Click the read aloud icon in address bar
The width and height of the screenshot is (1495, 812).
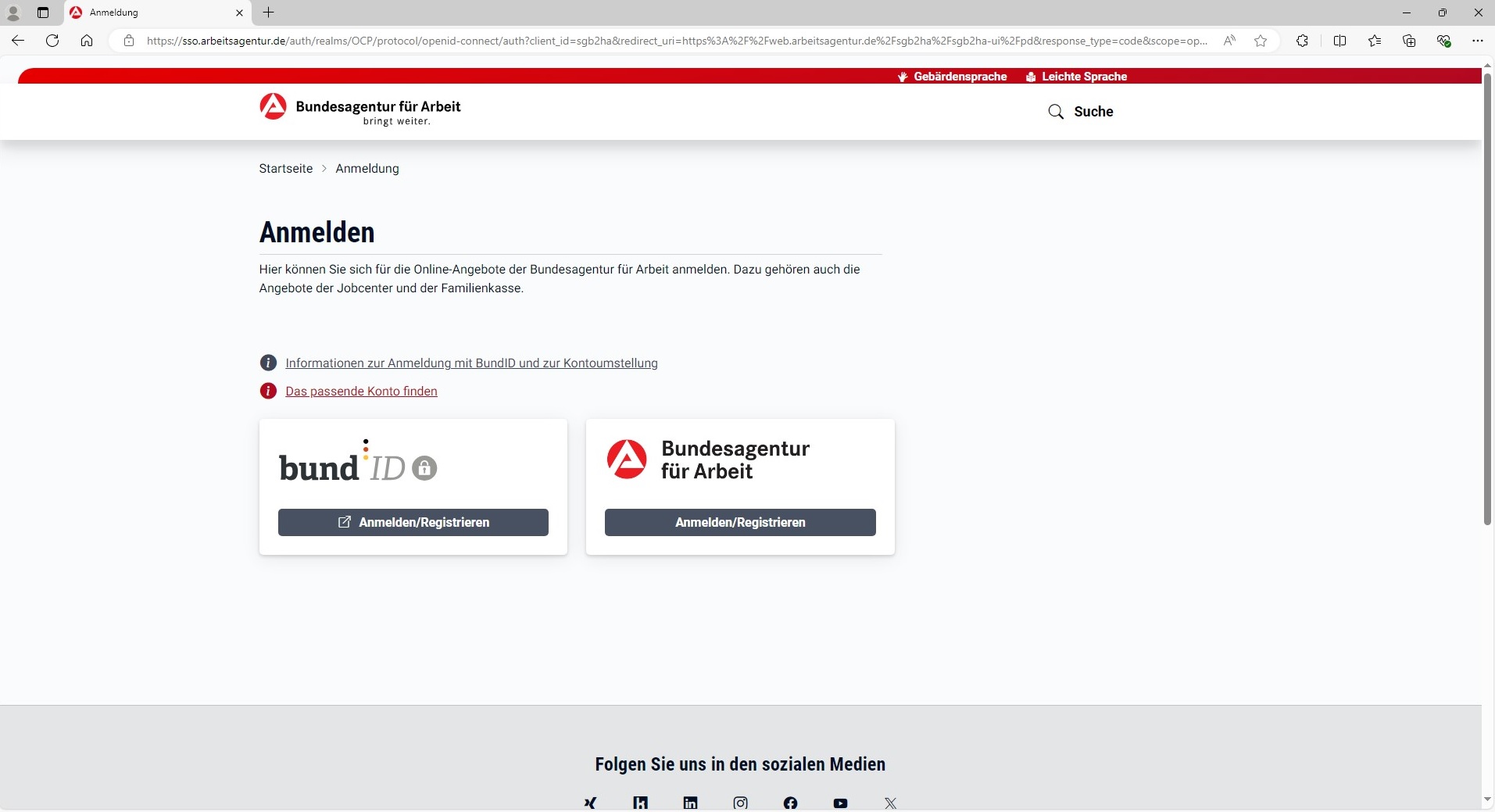pyautogui.click(x=1229, y=41)
